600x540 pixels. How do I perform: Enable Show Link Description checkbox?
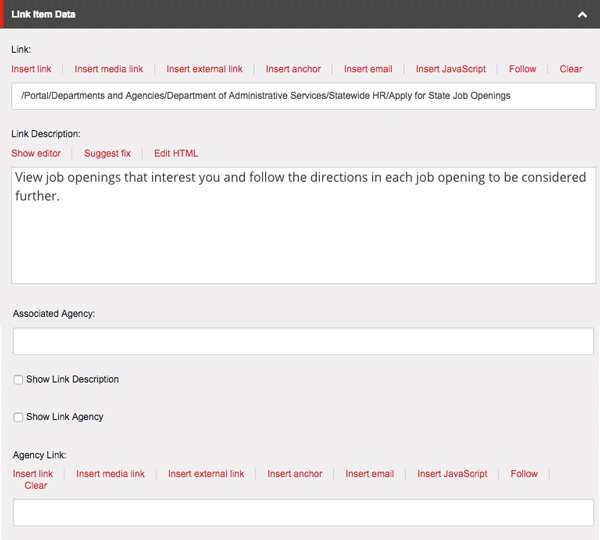click(x=19, y=380)
